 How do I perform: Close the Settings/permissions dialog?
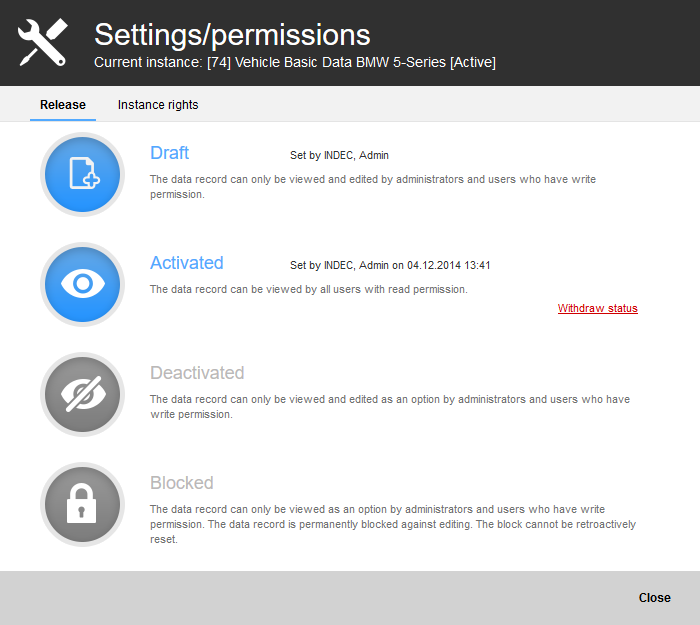(654, 597)
